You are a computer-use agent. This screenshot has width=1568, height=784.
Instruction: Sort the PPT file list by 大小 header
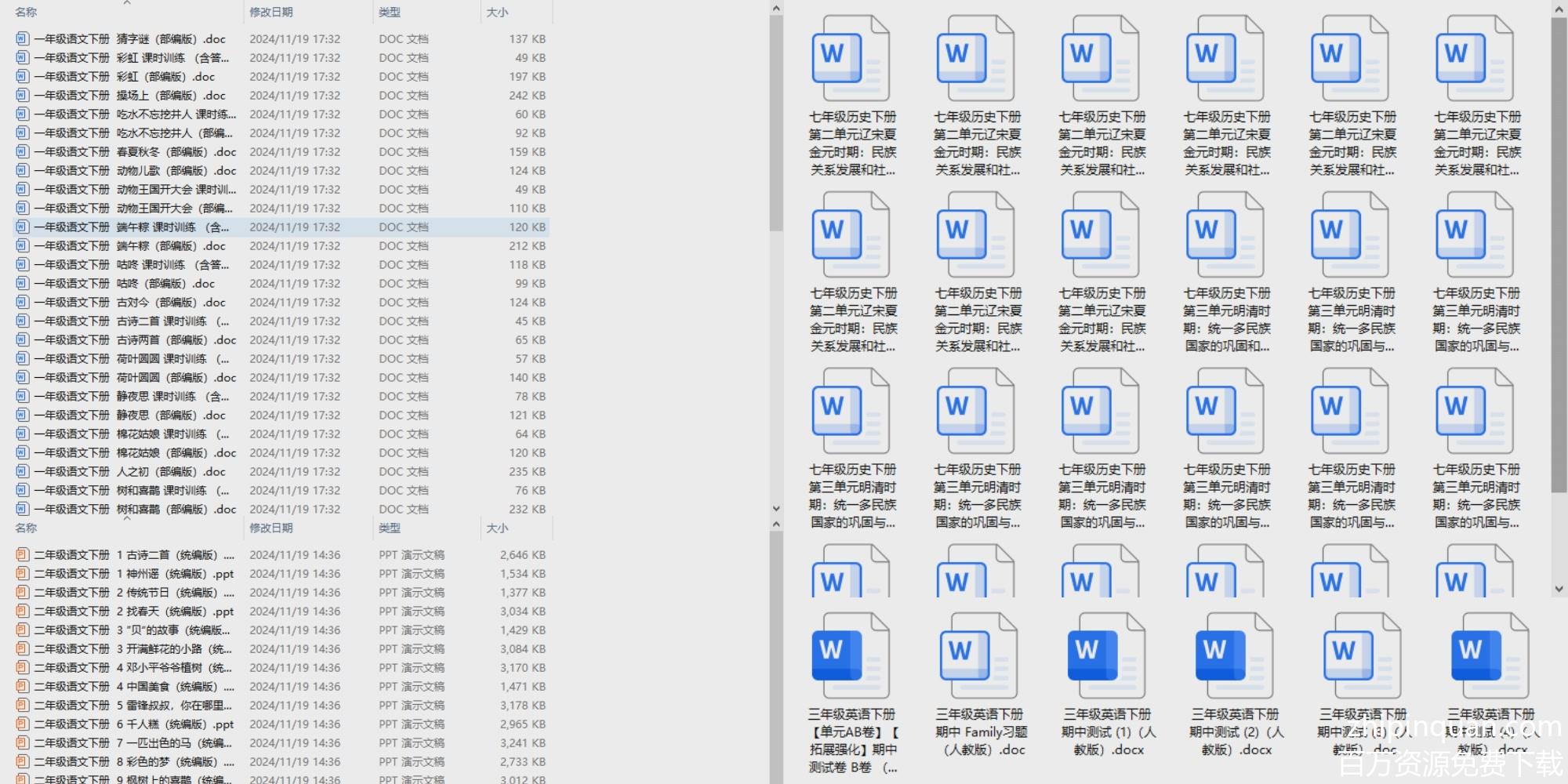tap(497, 528)
